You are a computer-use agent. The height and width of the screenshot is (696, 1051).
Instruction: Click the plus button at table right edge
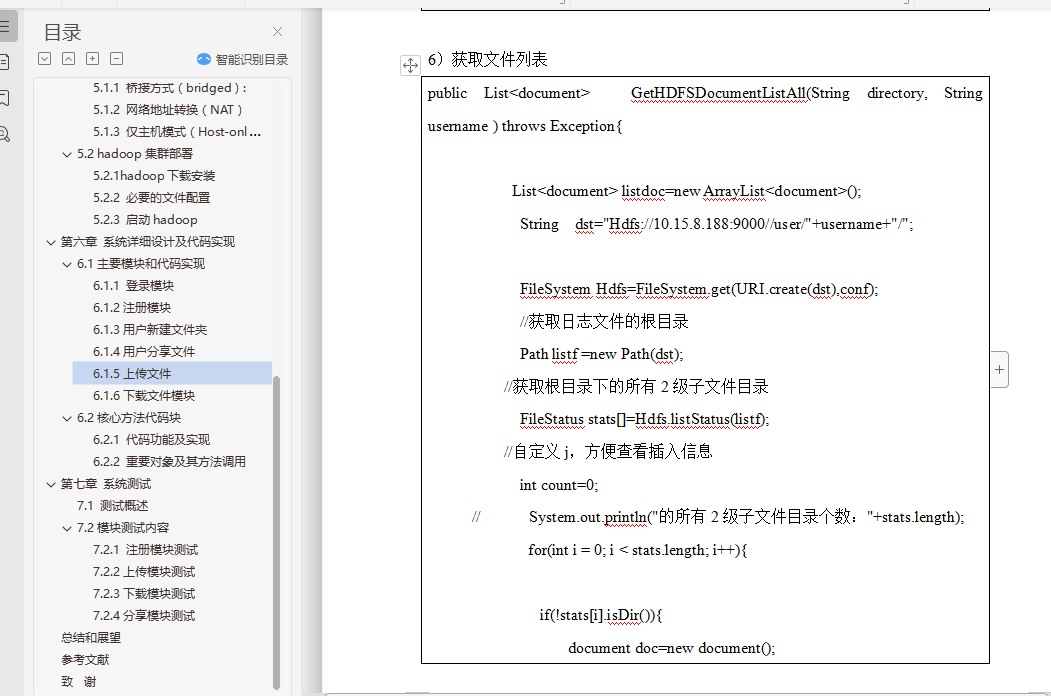(x=999, y=369)
